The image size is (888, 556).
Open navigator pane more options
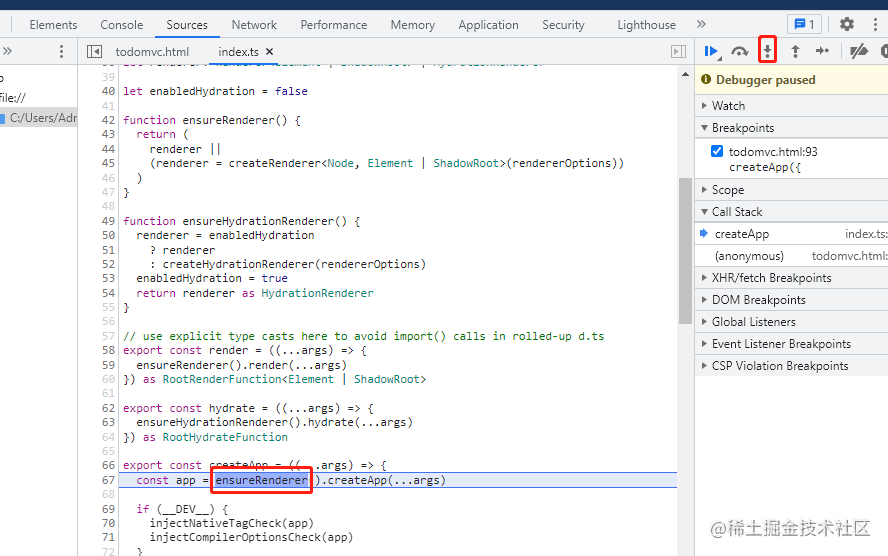[61, 52]
